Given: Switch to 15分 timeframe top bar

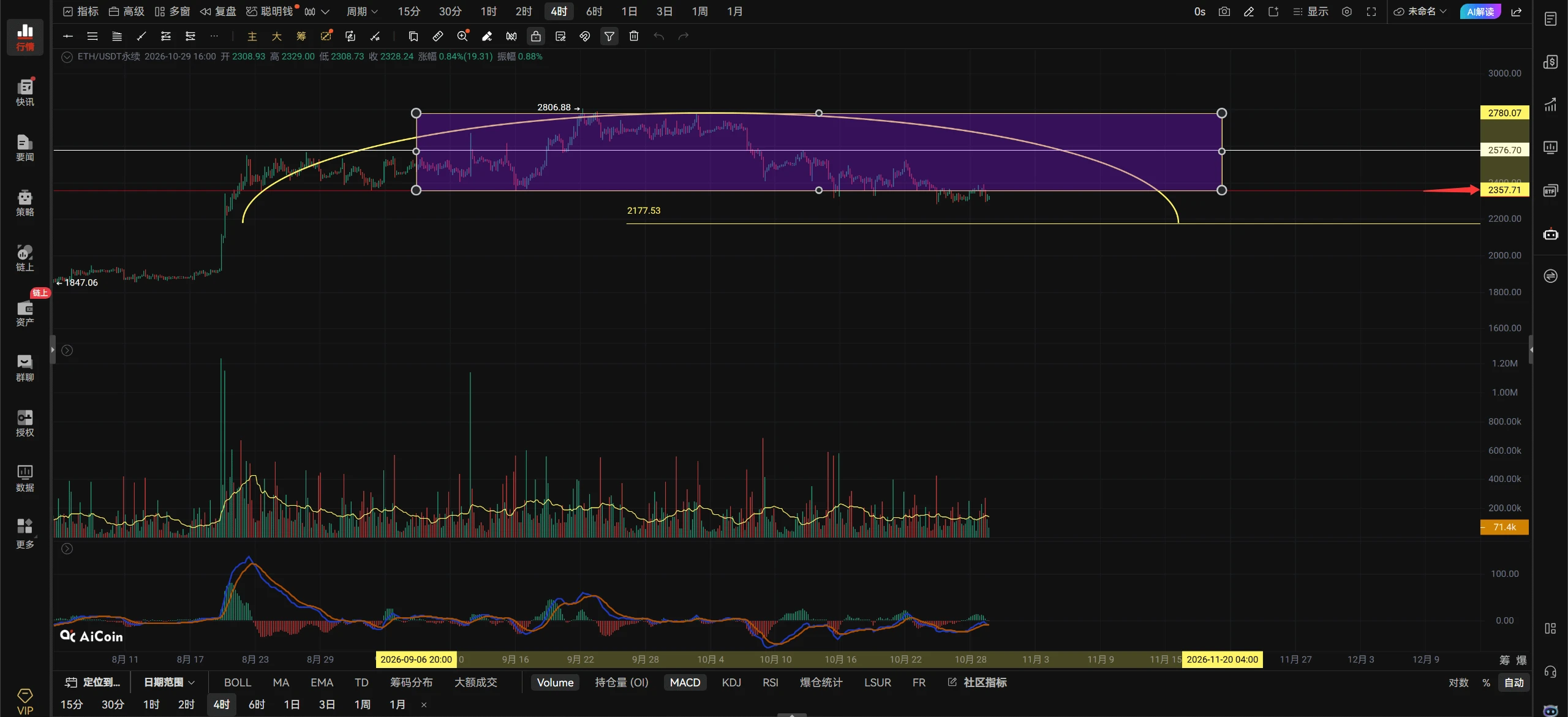Looking at the screenshot, I should point(409,12).
